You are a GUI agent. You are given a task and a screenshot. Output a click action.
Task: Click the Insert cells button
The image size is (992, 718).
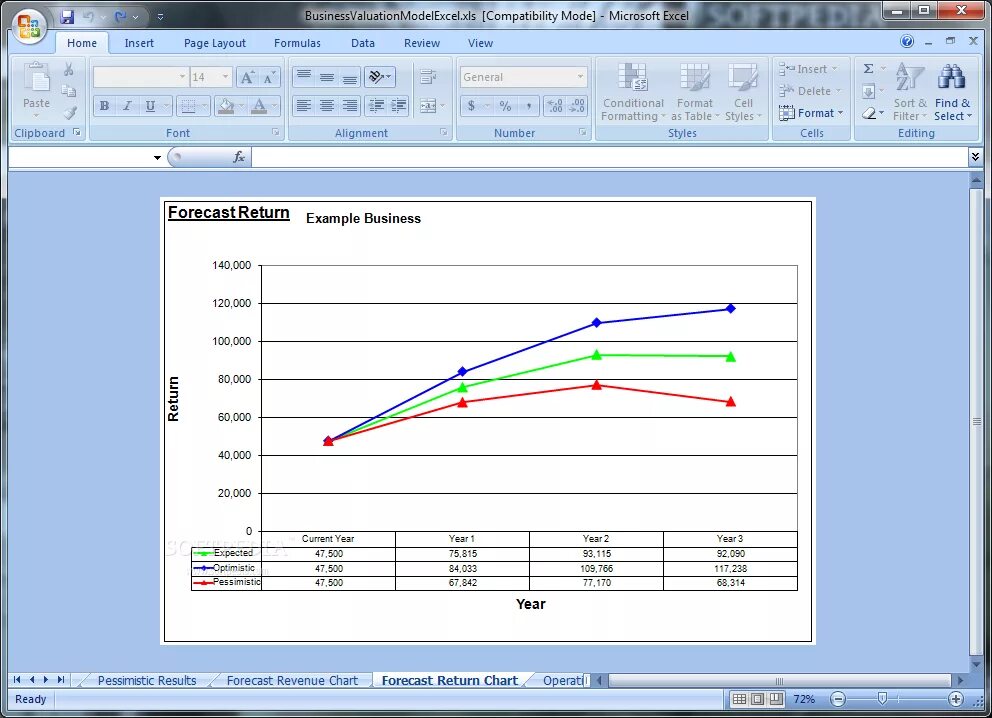pyautogui.click(x=809, y=69)
